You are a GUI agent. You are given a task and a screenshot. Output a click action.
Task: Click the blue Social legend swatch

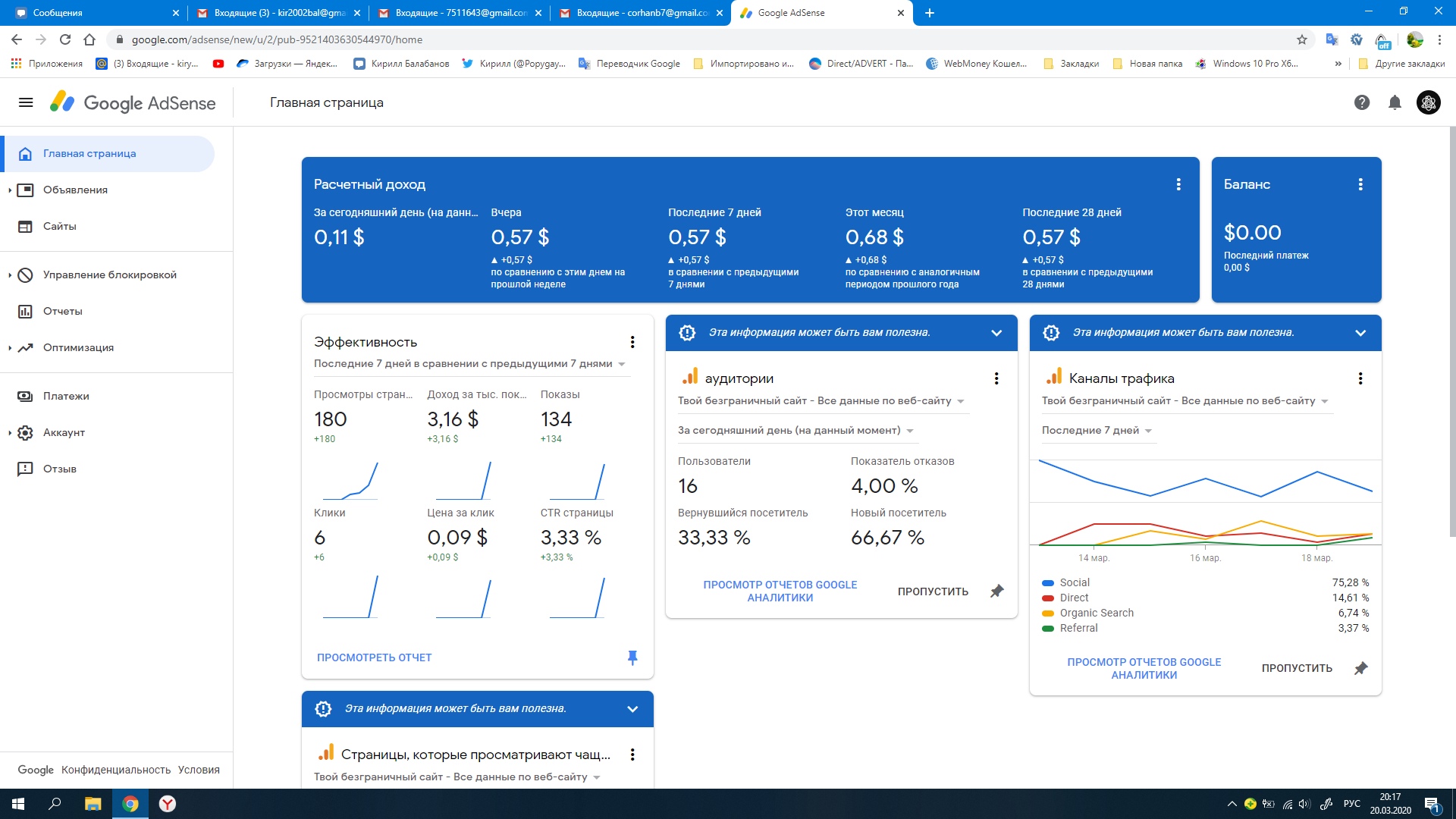point(1048,583)
